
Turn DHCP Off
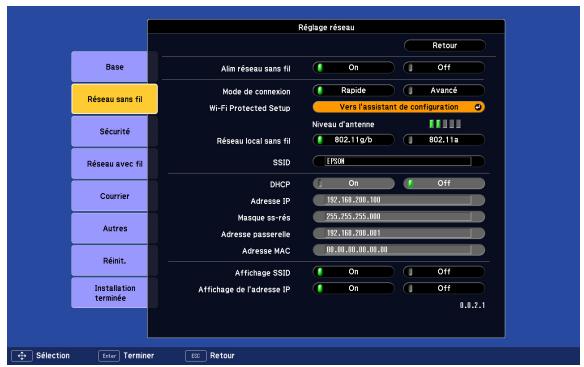point(444,183)
